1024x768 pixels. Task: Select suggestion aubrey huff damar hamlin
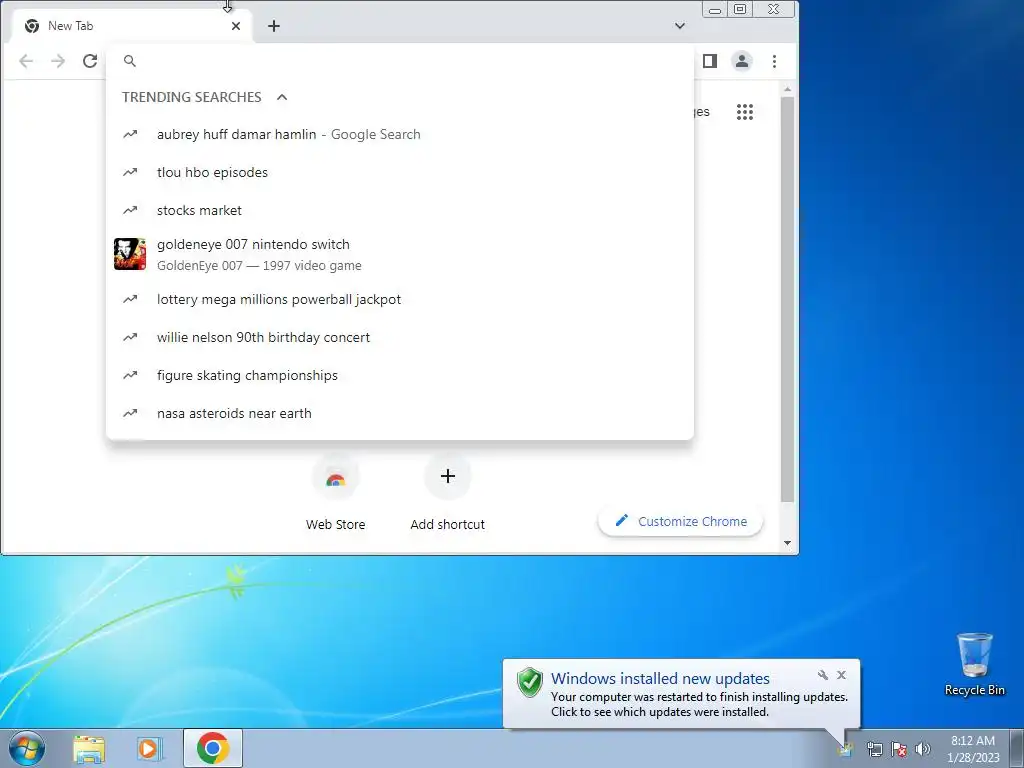[x=400, y=135]
